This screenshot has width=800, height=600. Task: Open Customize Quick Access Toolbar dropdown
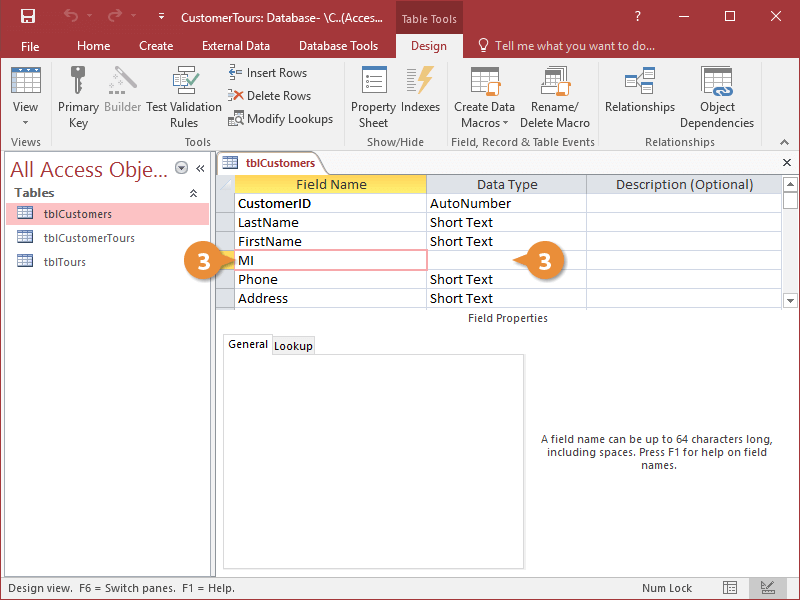161,16
